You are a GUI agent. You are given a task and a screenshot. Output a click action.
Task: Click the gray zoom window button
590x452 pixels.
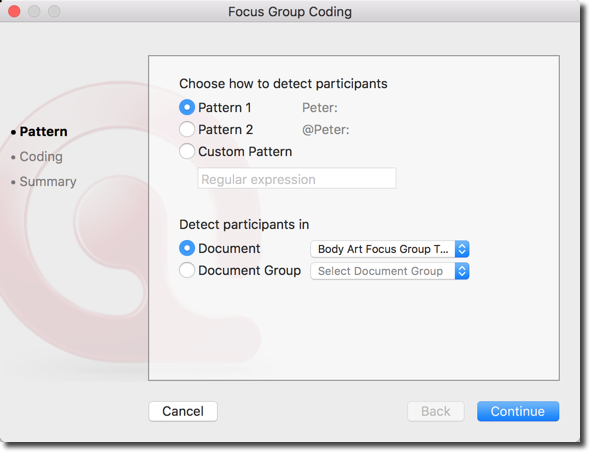coord(54,11)
